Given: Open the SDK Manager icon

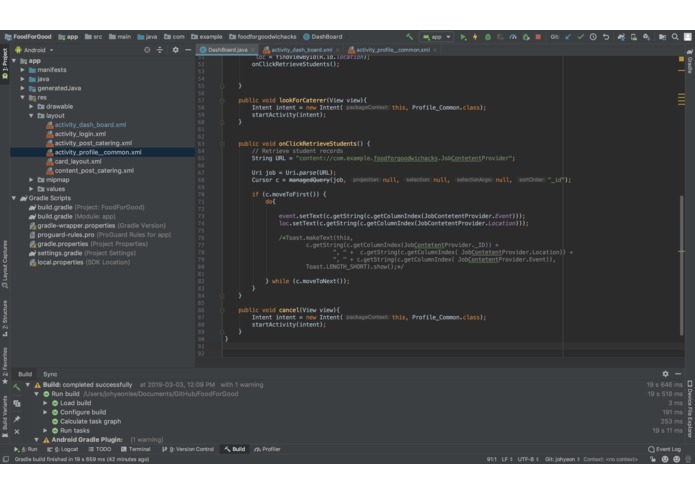Looking at the screenshot, I should click(647, 37).
